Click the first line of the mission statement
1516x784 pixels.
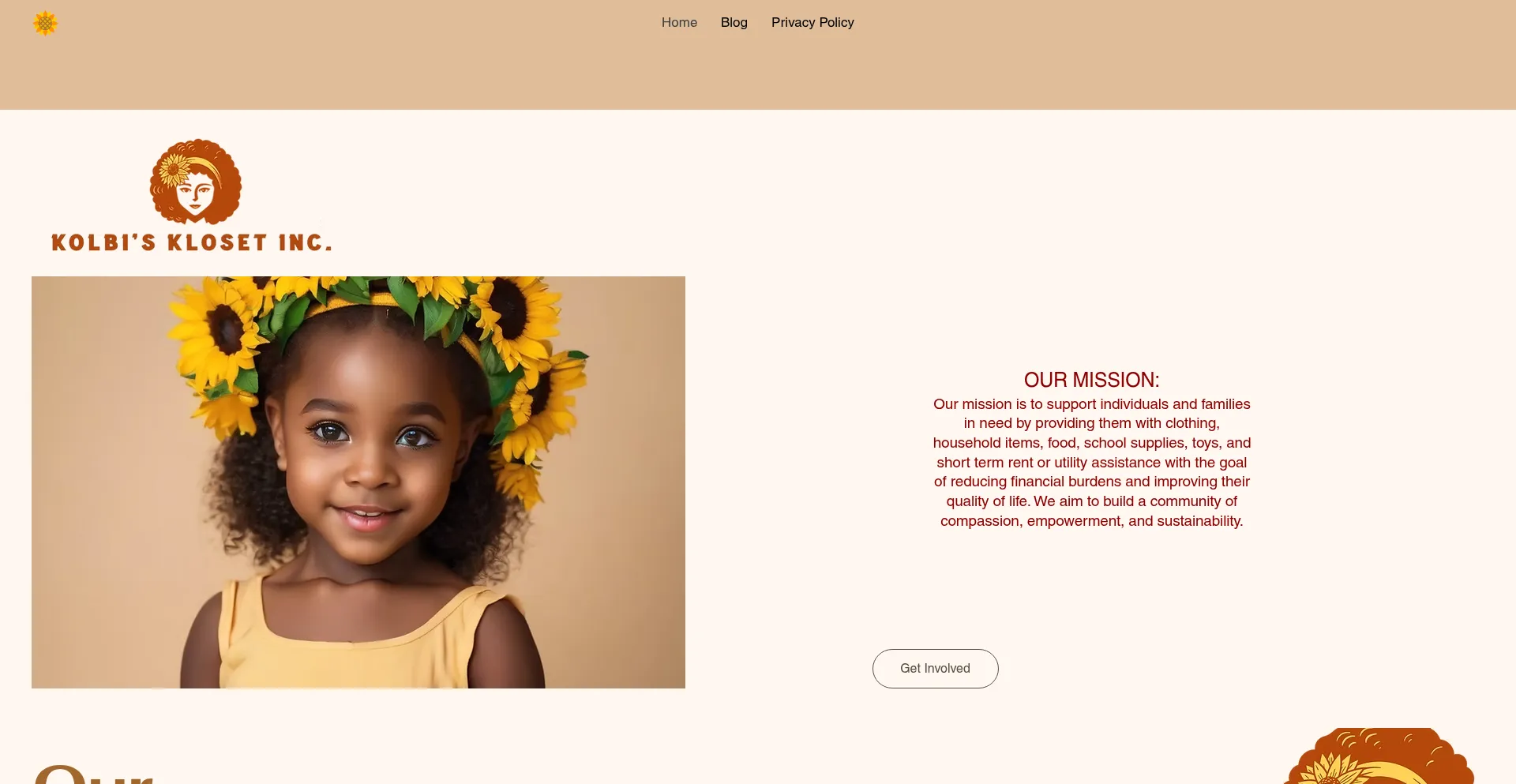[1091, 404]
